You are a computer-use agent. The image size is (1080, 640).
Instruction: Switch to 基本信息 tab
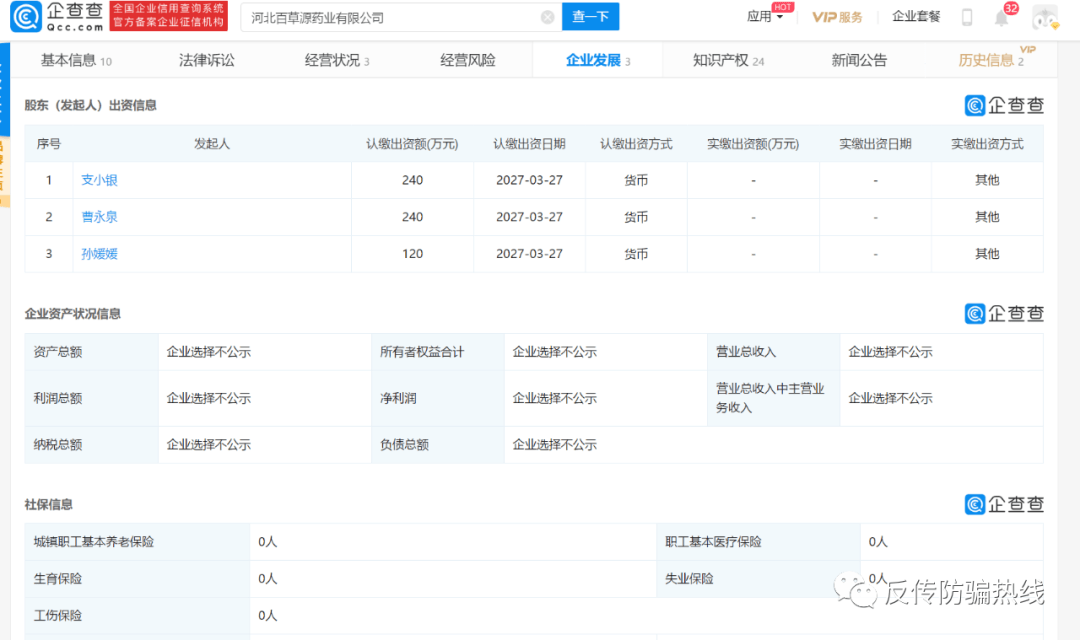click(76, 61)
